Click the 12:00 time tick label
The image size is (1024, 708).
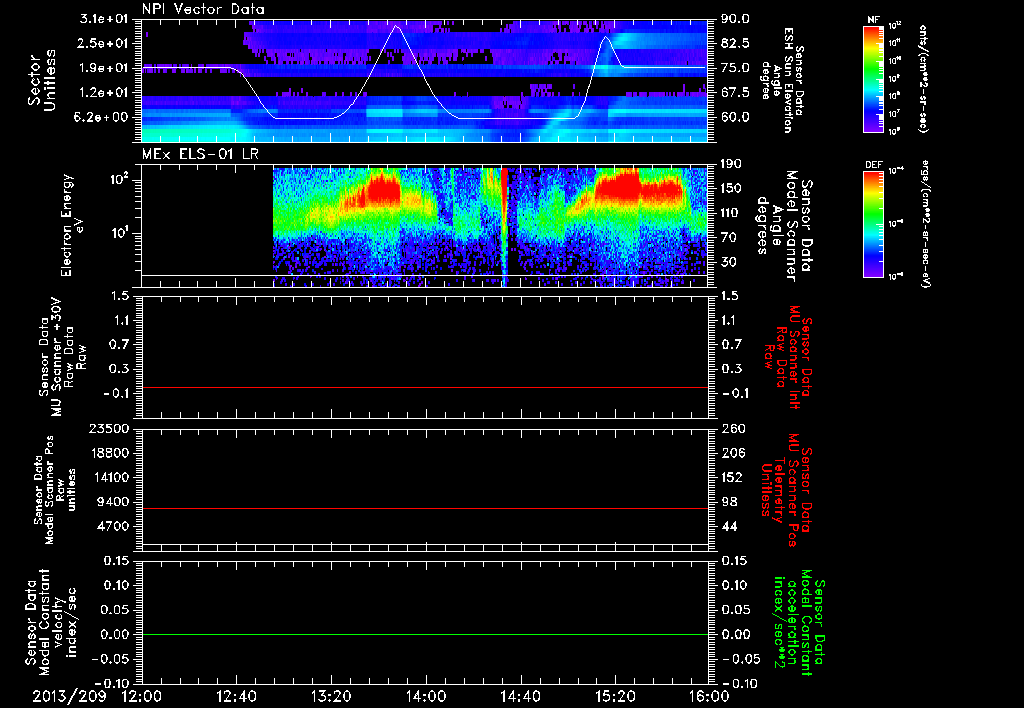pos(142,696)
